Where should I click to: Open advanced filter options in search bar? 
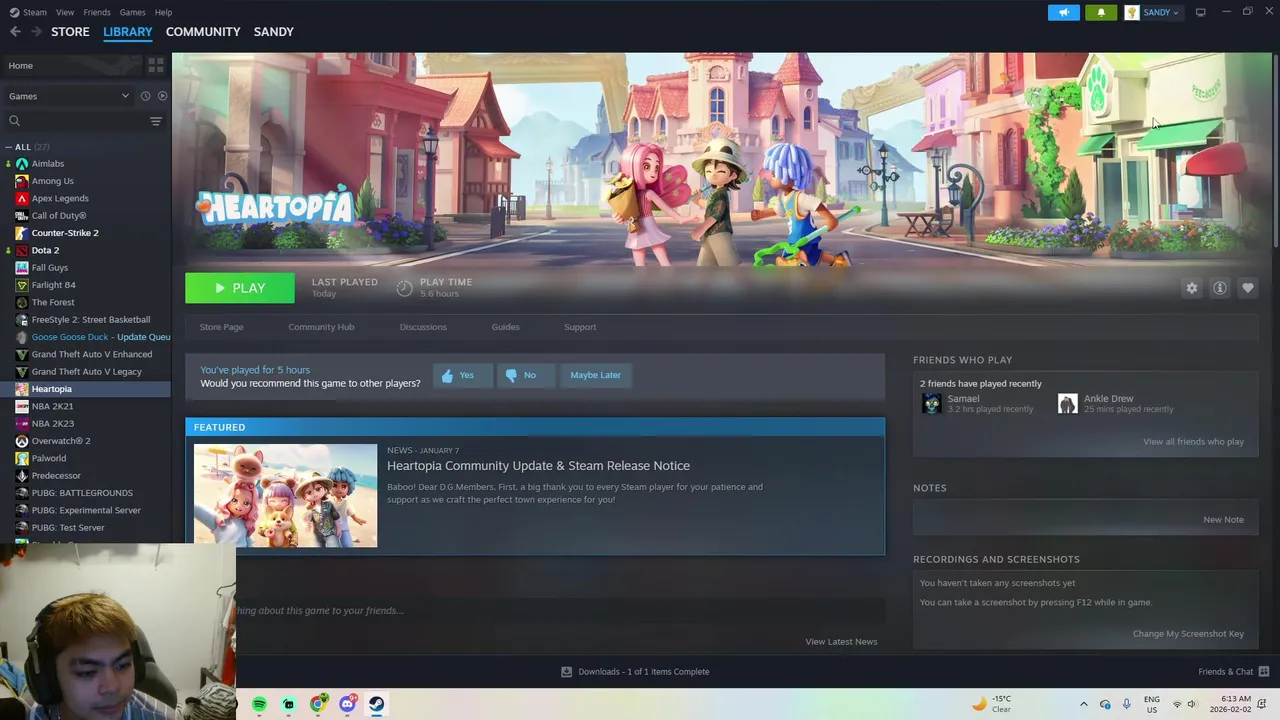[x=156, y=121]
